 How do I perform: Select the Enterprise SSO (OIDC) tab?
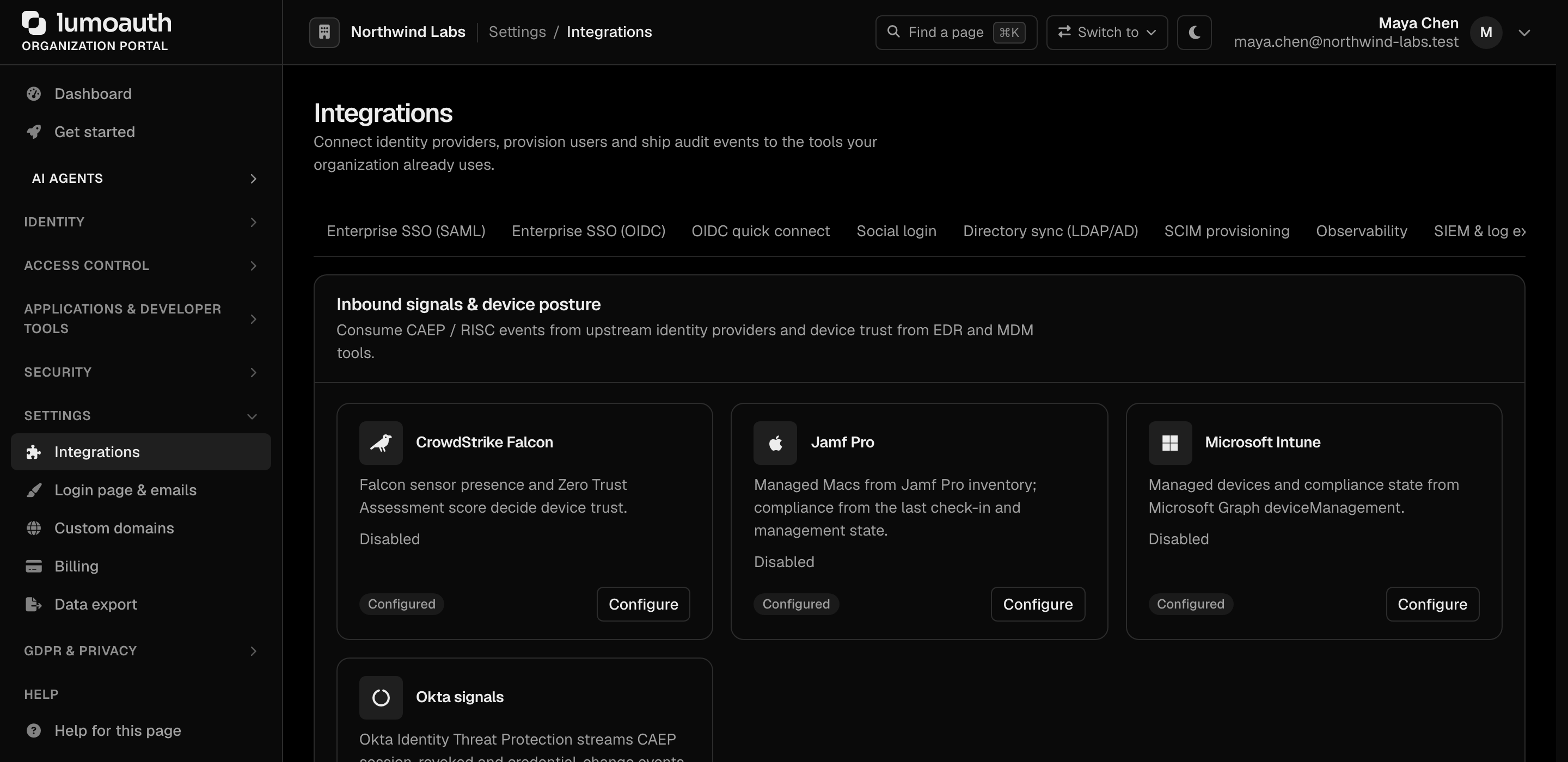tap(588, 231)
